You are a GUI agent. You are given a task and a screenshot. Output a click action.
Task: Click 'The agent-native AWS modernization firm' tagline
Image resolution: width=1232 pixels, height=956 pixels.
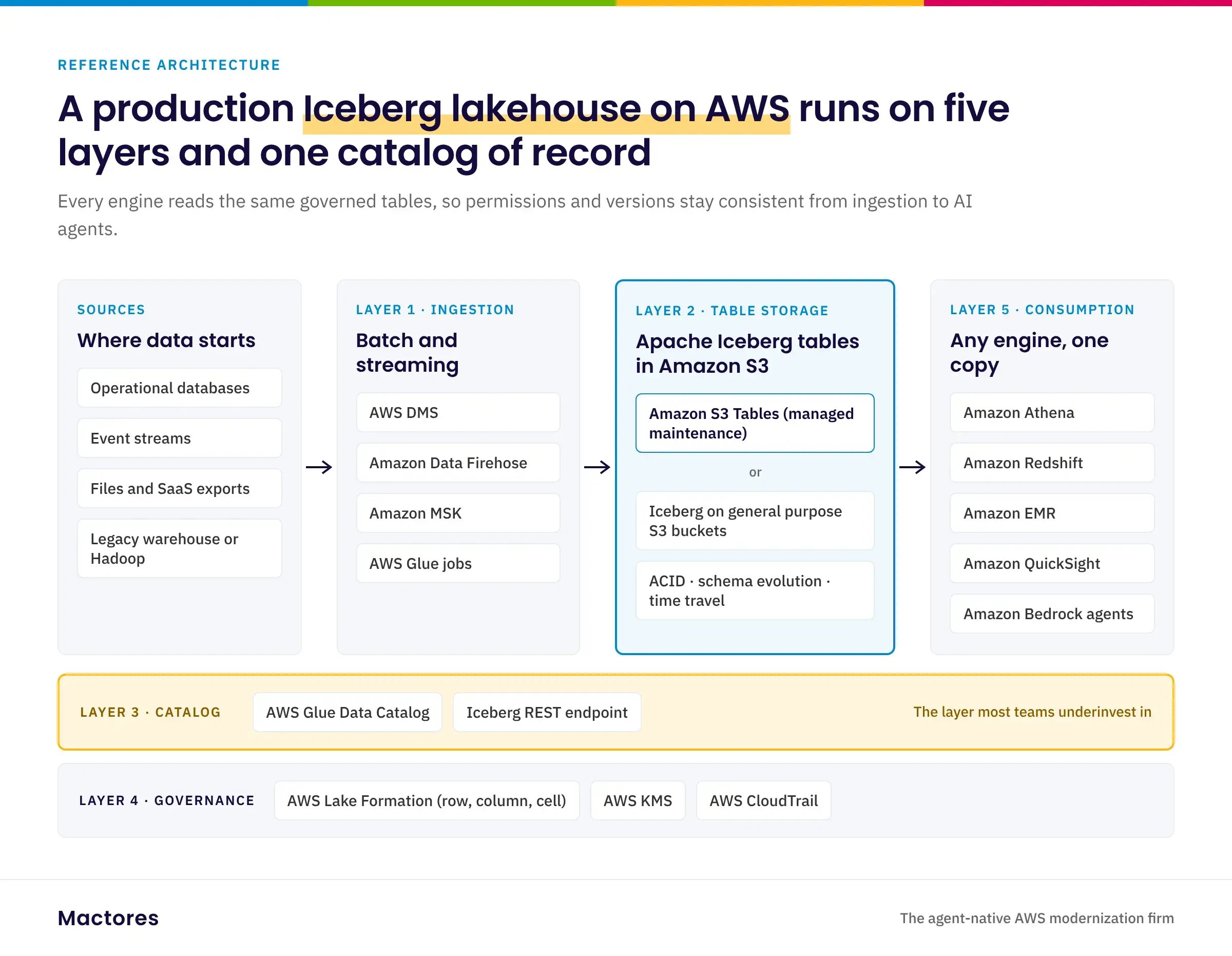pos(1037,918)
